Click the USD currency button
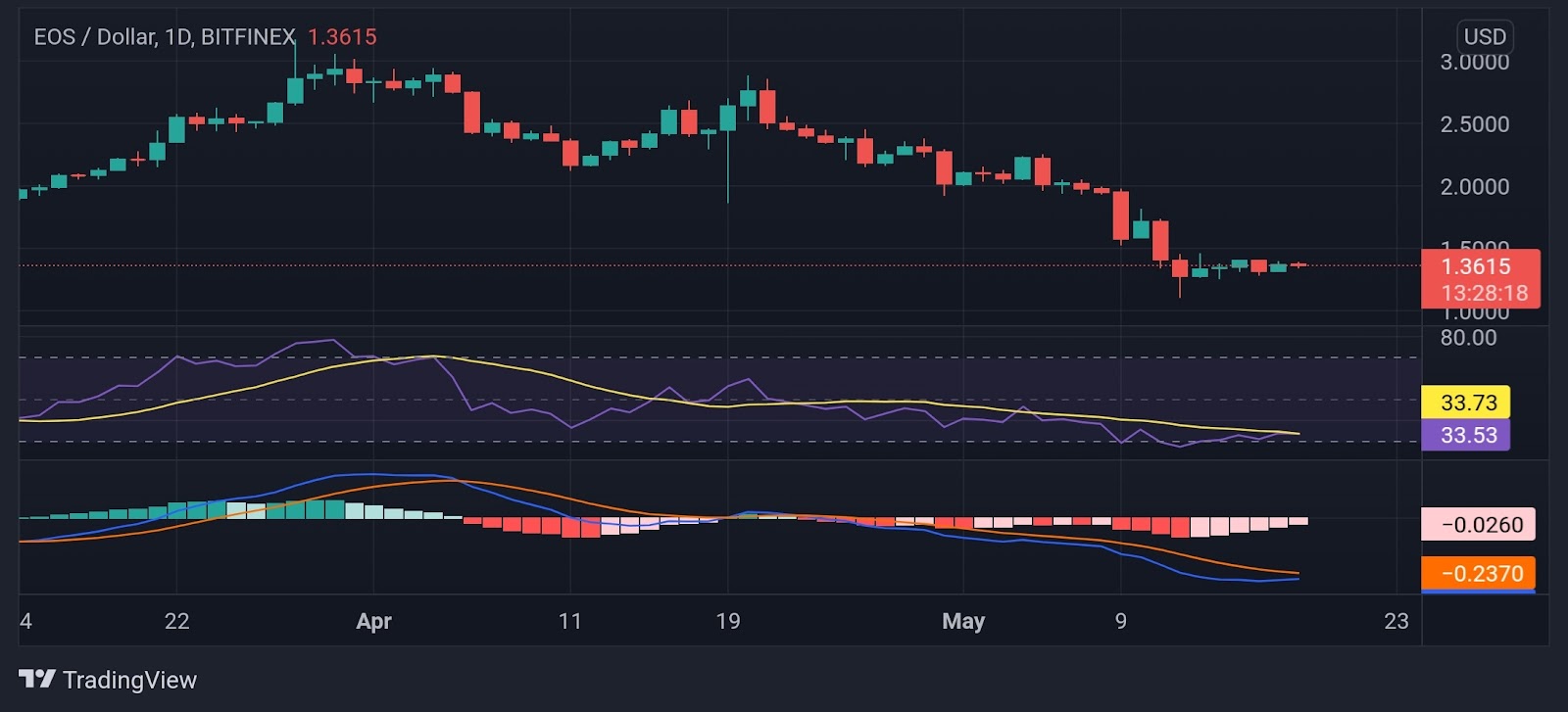Screen dimensions: 1568x712 click(x=1485, y=37)
